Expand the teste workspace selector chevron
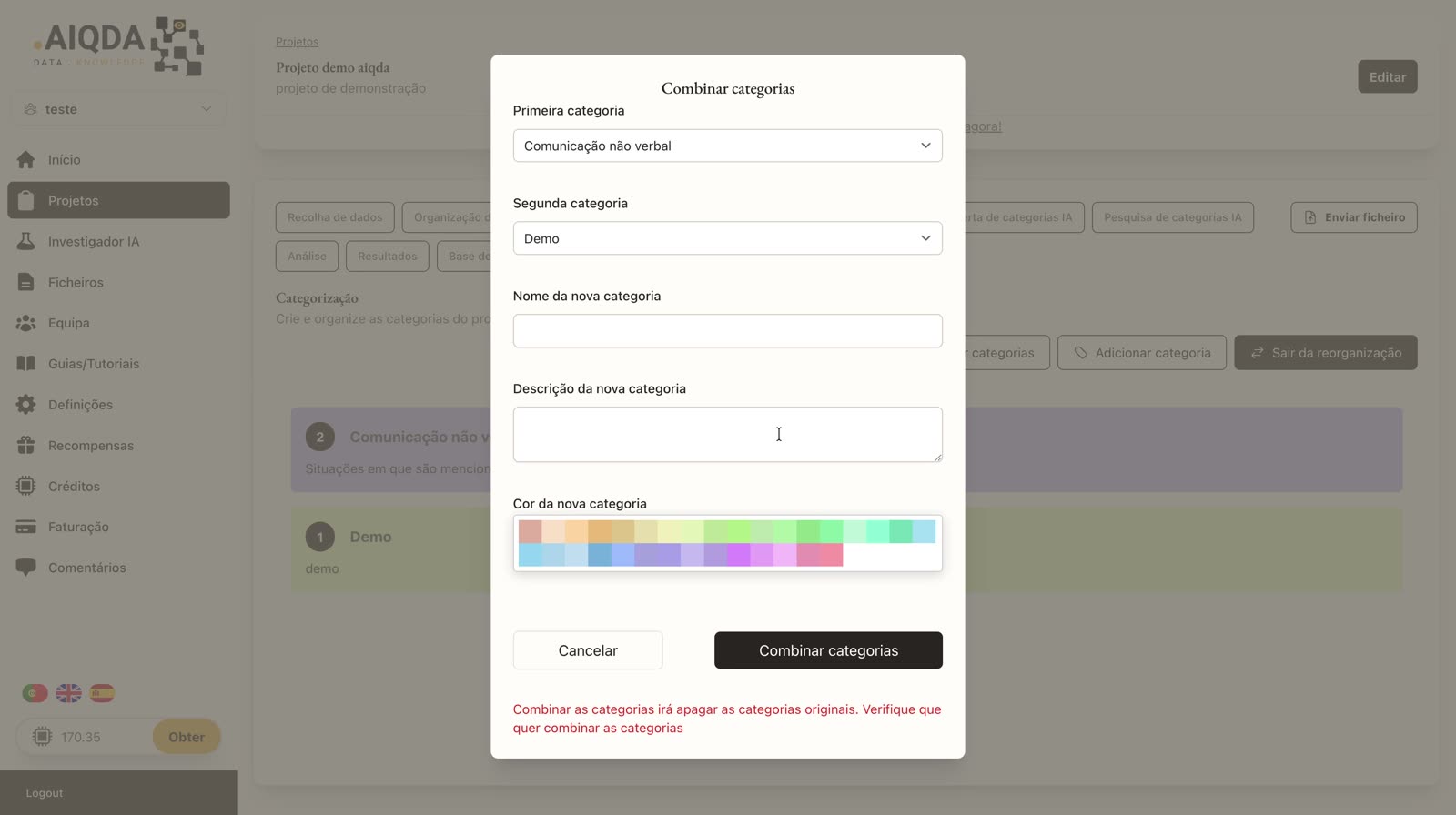 (207, 109)
